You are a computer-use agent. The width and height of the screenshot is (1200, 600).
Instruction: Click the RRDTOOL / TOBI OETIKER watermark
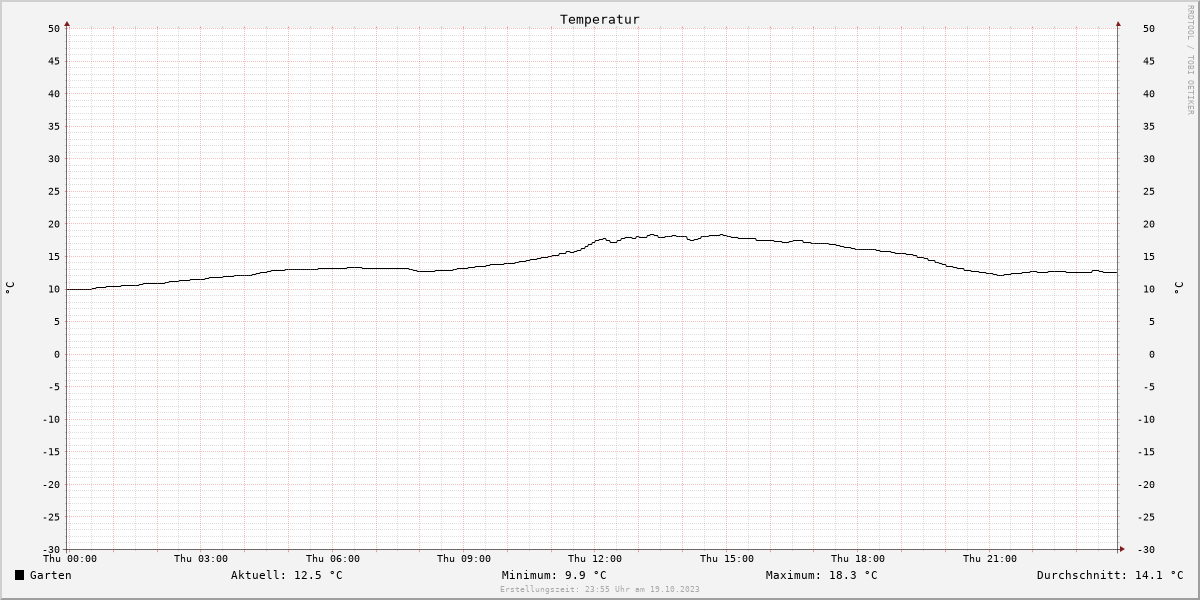click(x=1190, y=59)
